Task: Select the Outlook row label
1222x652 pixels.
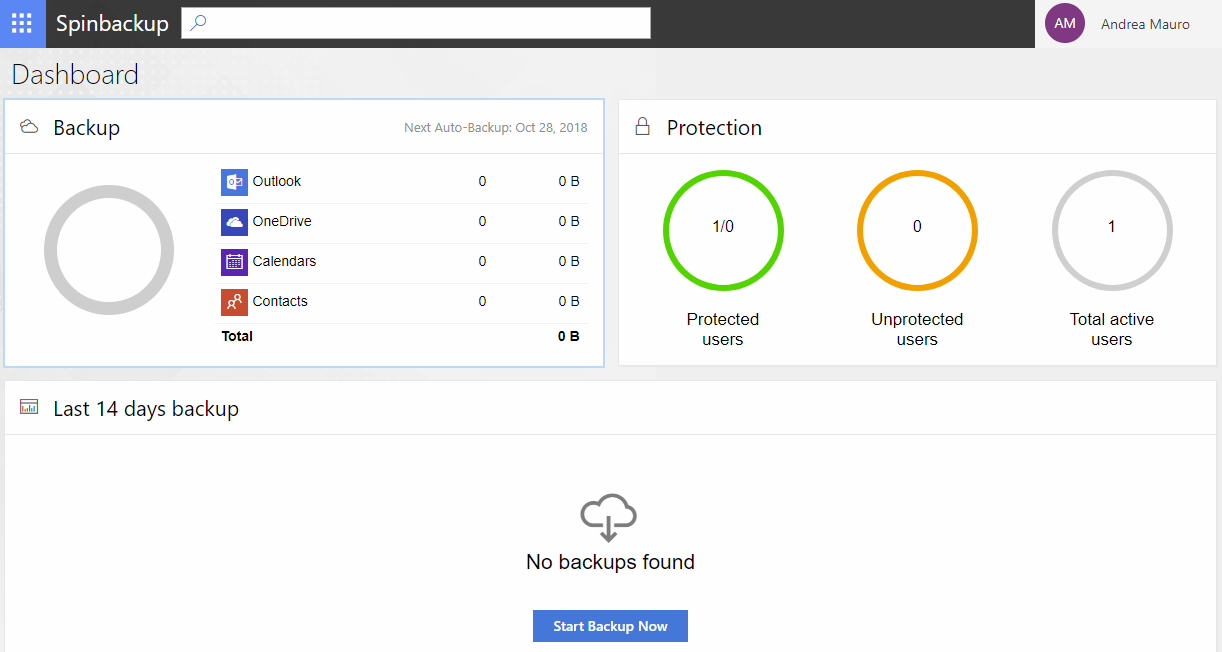Action: click(277, 181)
